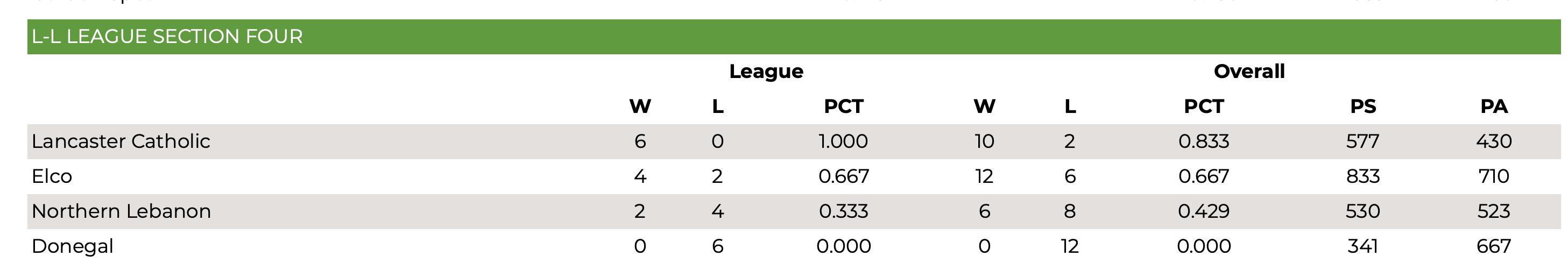Image resolution: width=1568 pixels, height=270 pixels.
Task: Open the Elco team entry
Action: tap(52, 176)
